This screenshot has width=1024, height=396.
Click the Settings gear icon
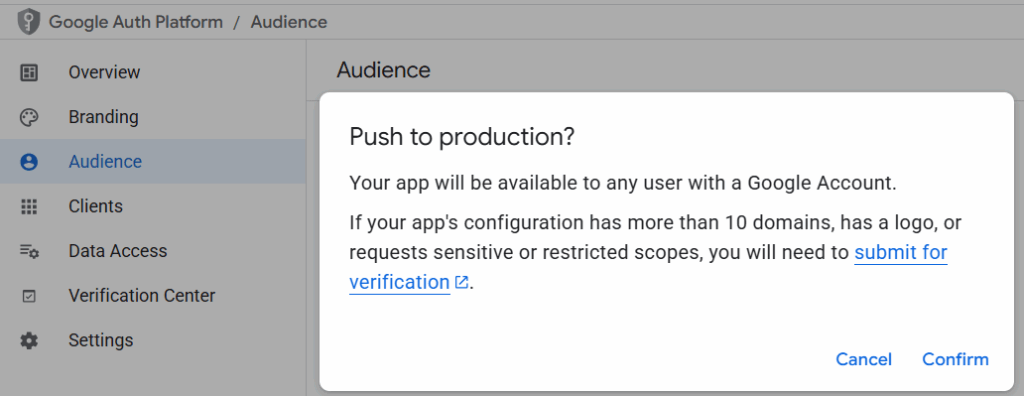(29, 340)
